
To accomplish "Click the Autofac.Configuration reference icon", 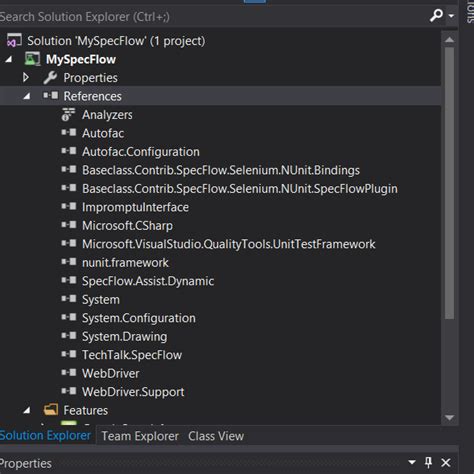I will point(69,151).
